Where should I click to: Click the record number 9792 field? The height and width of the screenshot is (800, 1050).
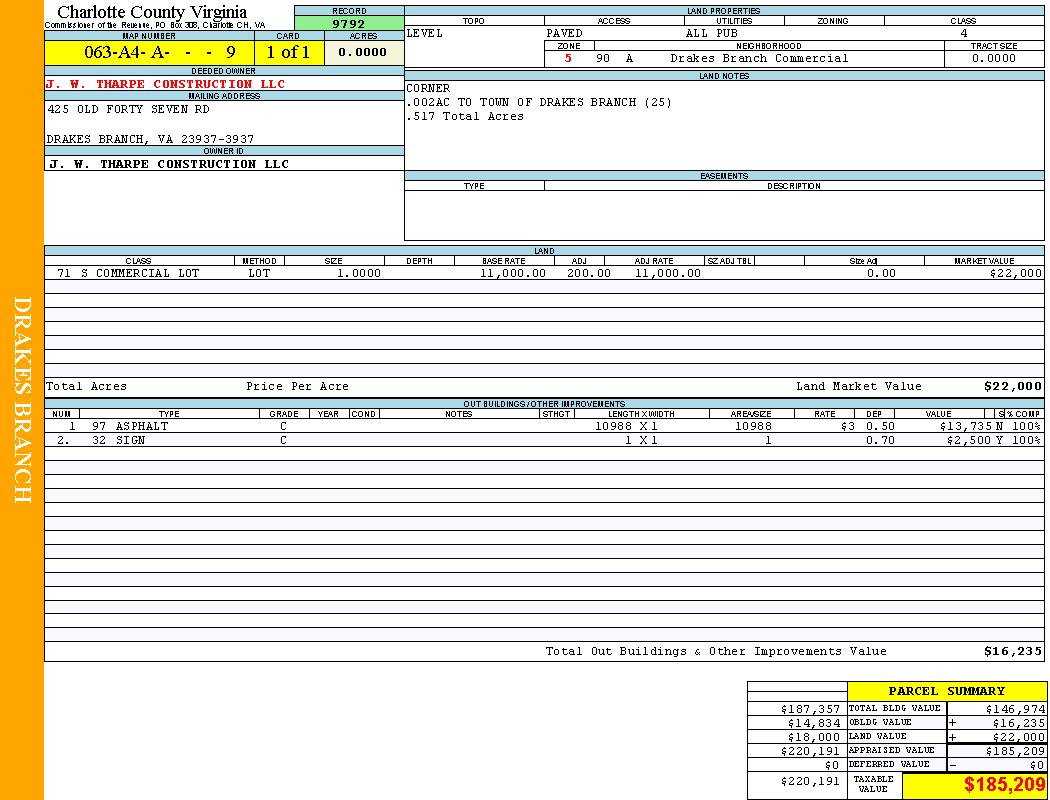pos(349,24)
